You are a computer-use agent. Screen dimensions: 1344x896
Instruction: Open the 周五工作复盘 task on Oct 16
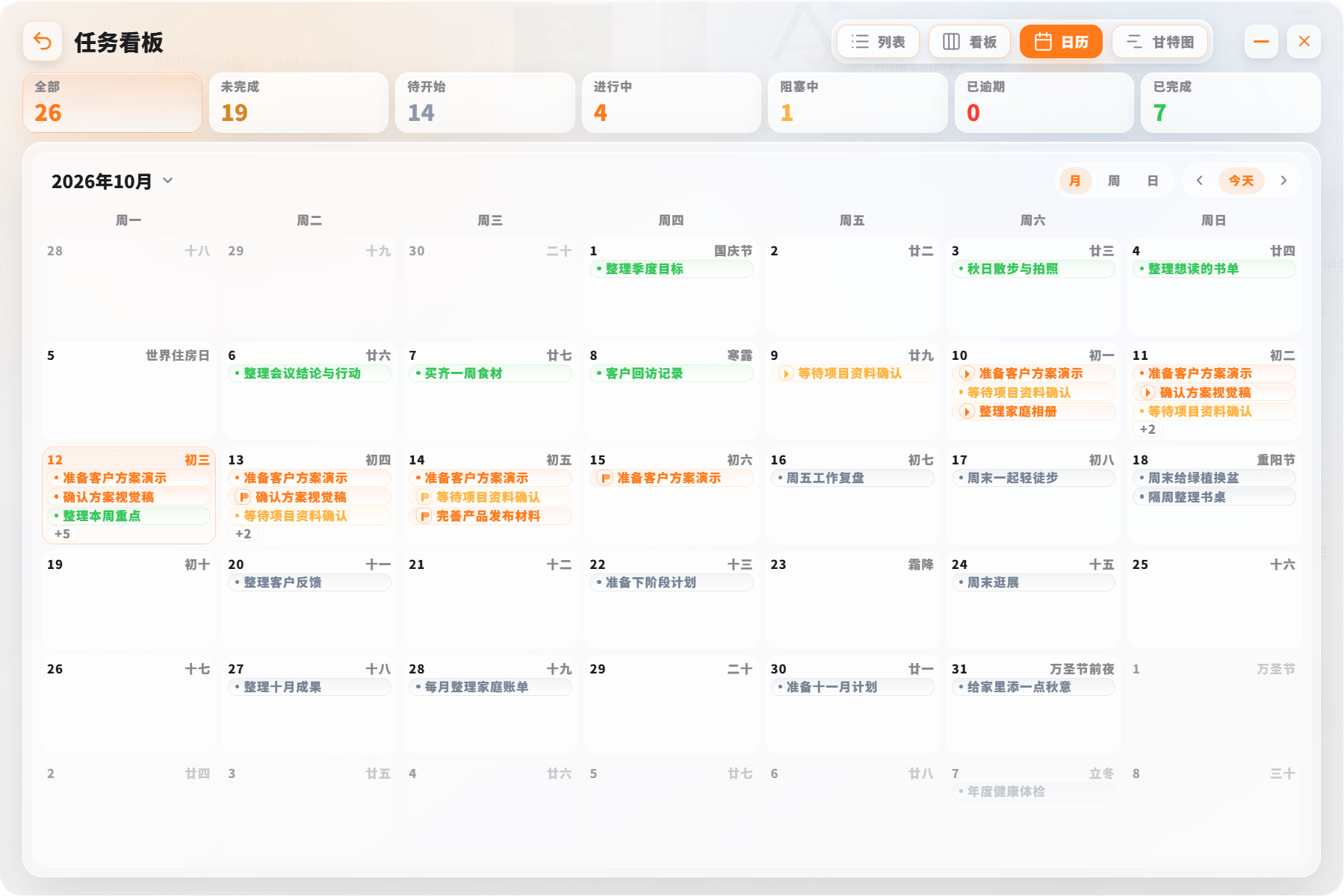click(852, 478)
